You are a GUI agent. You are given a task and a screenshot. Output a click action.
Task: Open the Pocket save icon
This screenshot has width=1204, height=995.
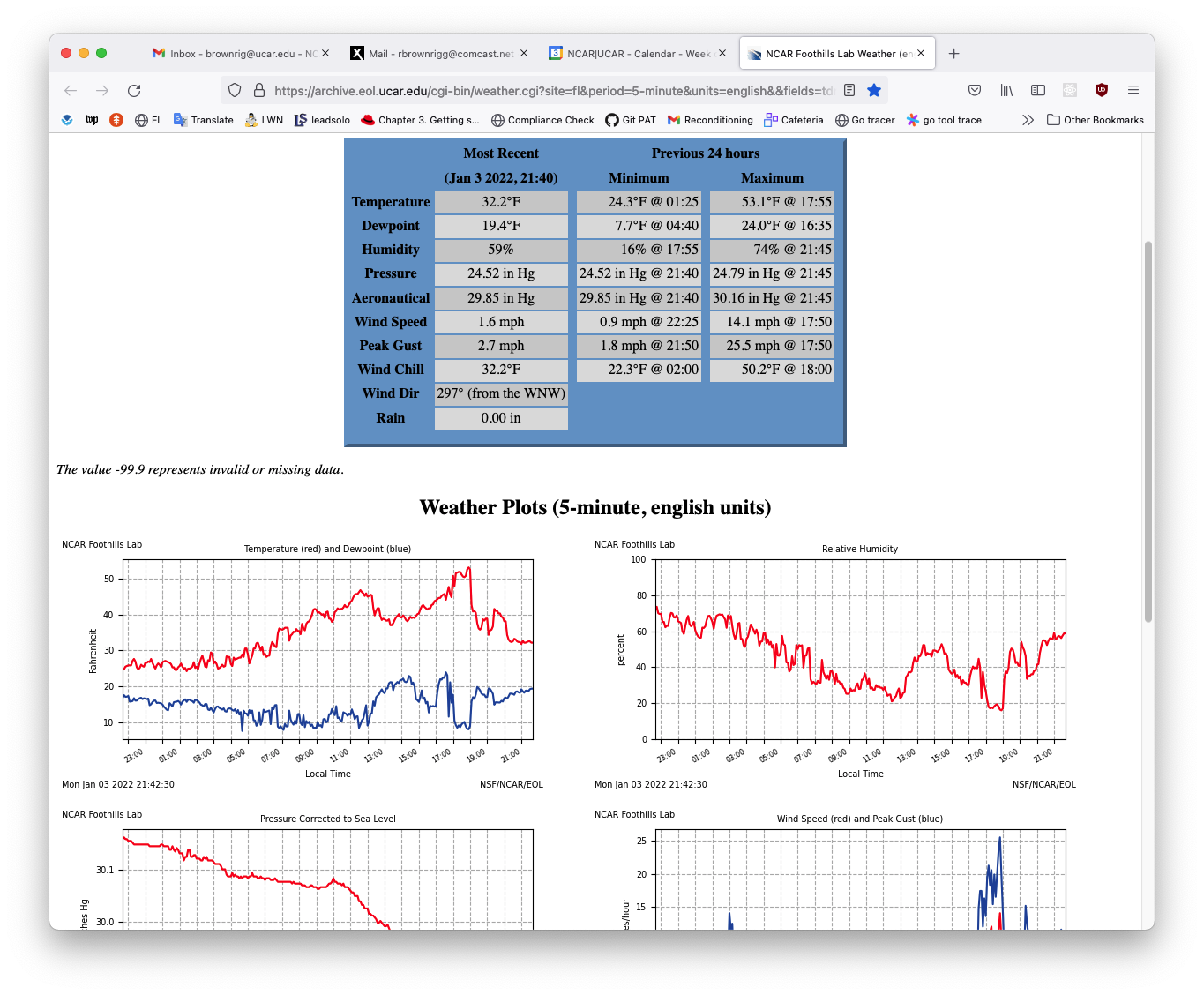pyautogui.click(x=975, y=90)
